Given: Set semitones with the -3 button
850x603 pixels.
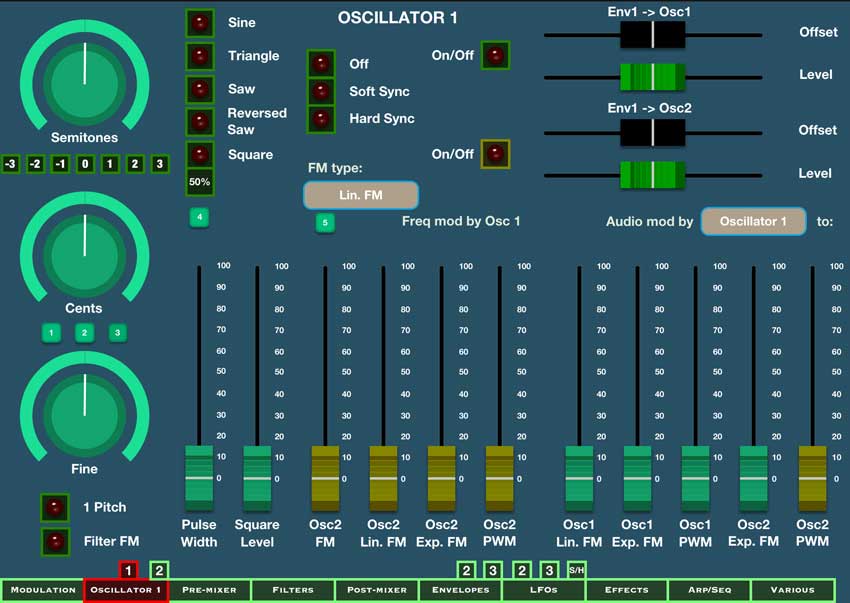Looking at the screenshot, I should (10, 164).
